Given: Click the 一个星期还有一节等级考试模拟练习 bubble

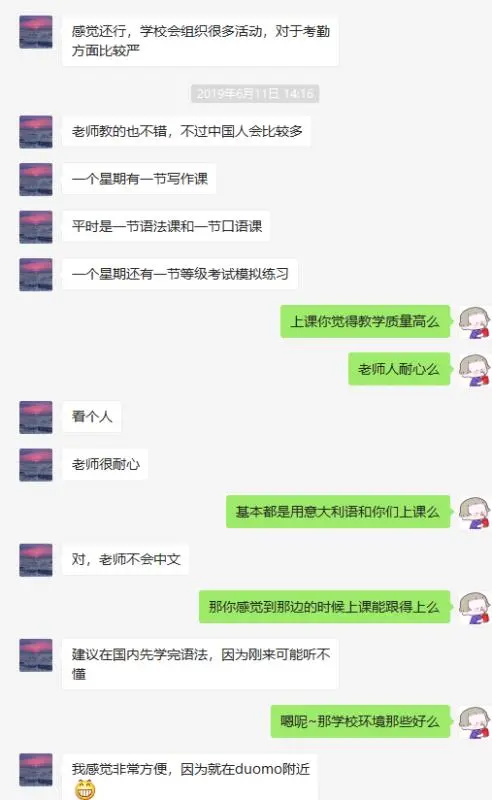Looking at the screenshot, I should click(x=180, y=274).
